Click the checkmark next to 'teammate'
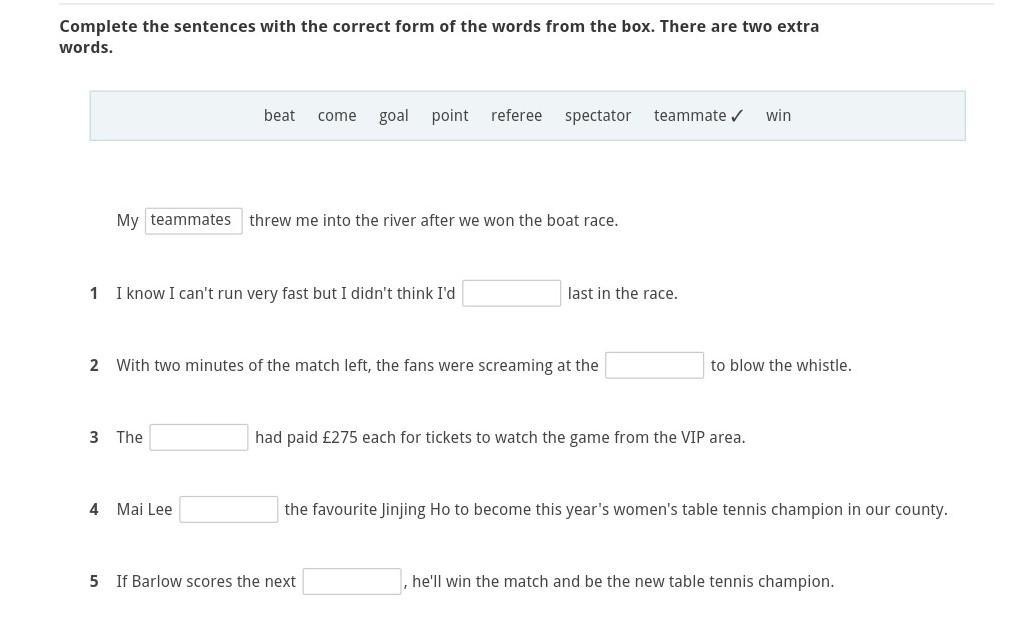Screen dimensions: 1015x634 pos(737,116)
